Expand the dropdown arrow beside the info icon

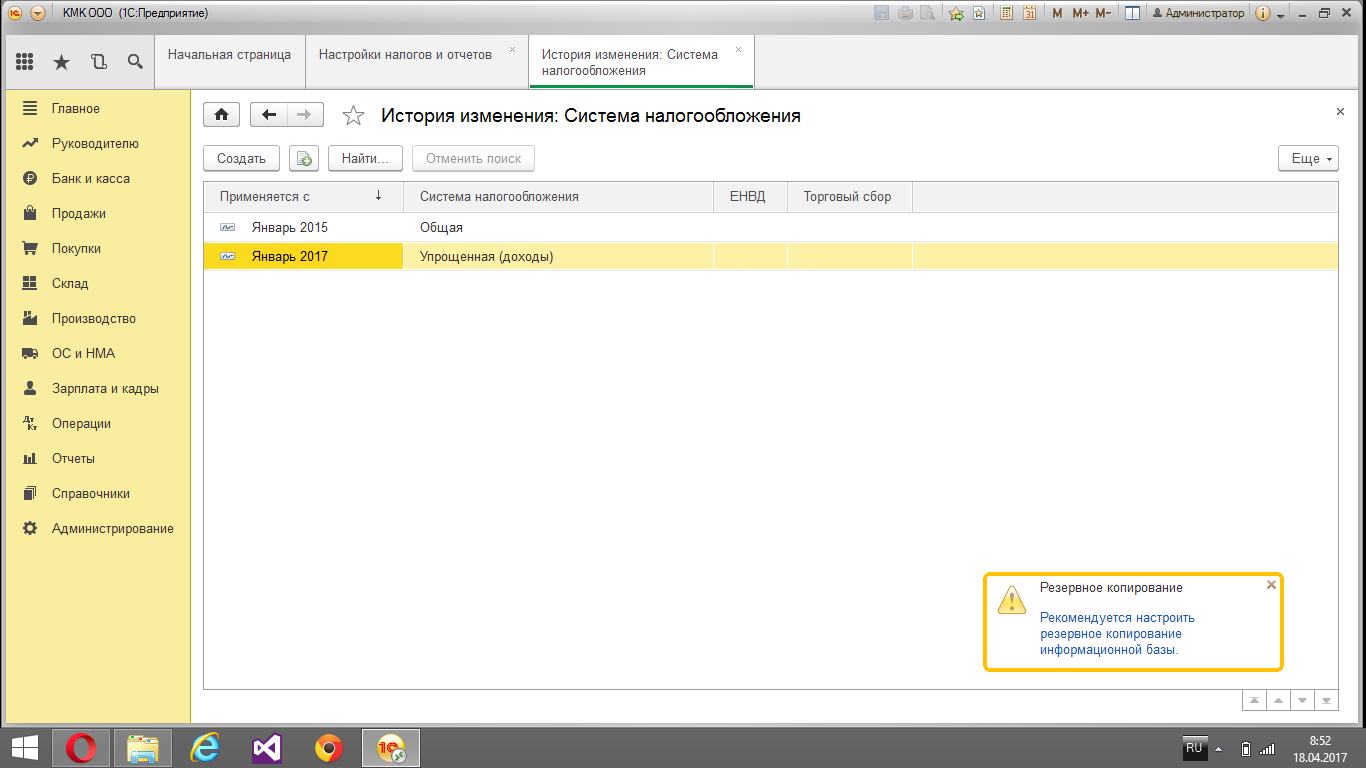click(x=1280, y=15)
